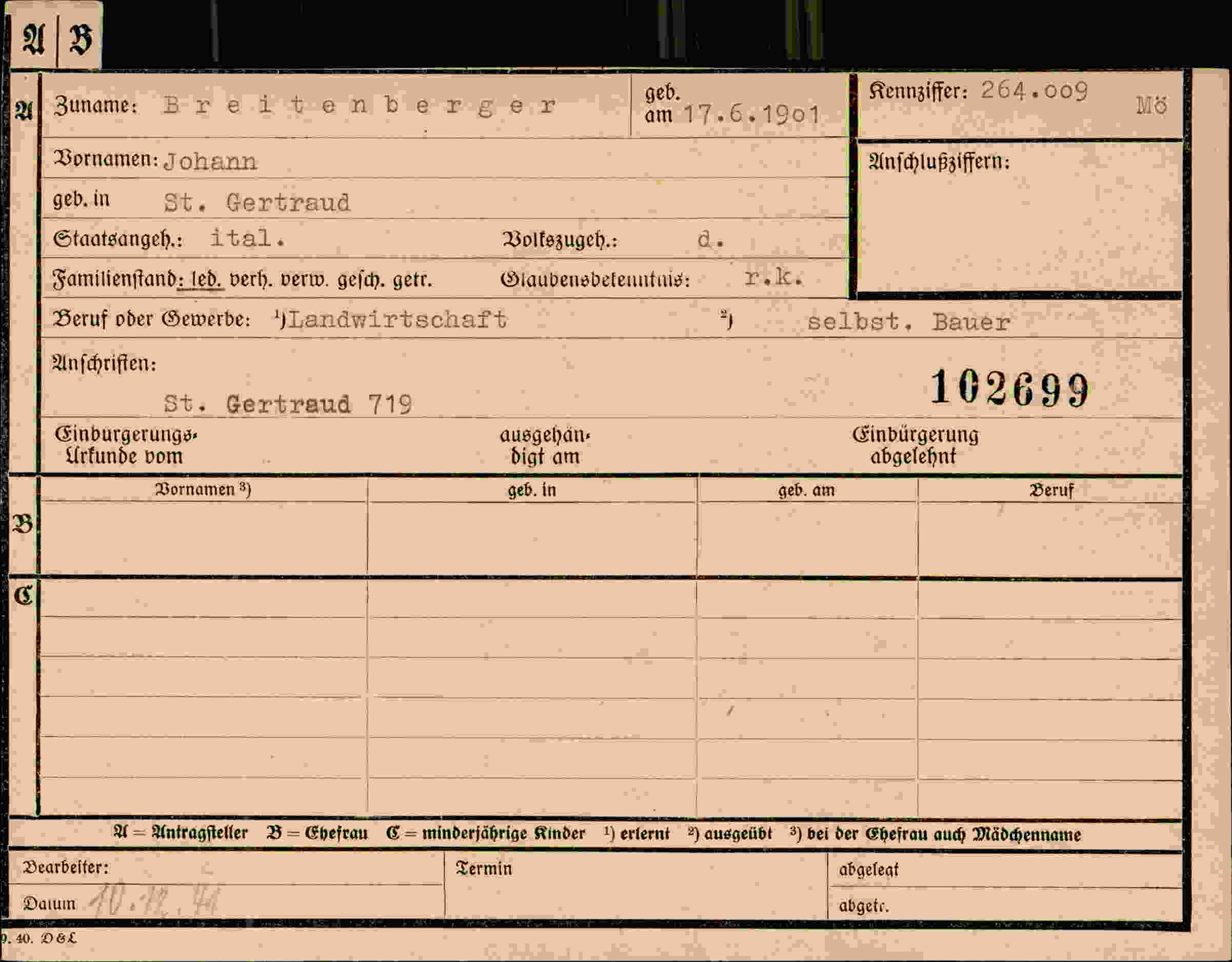Click the printer's mark 'D&L'
The height and width of the screenshot is (962, 1232).
pos(58,938)
